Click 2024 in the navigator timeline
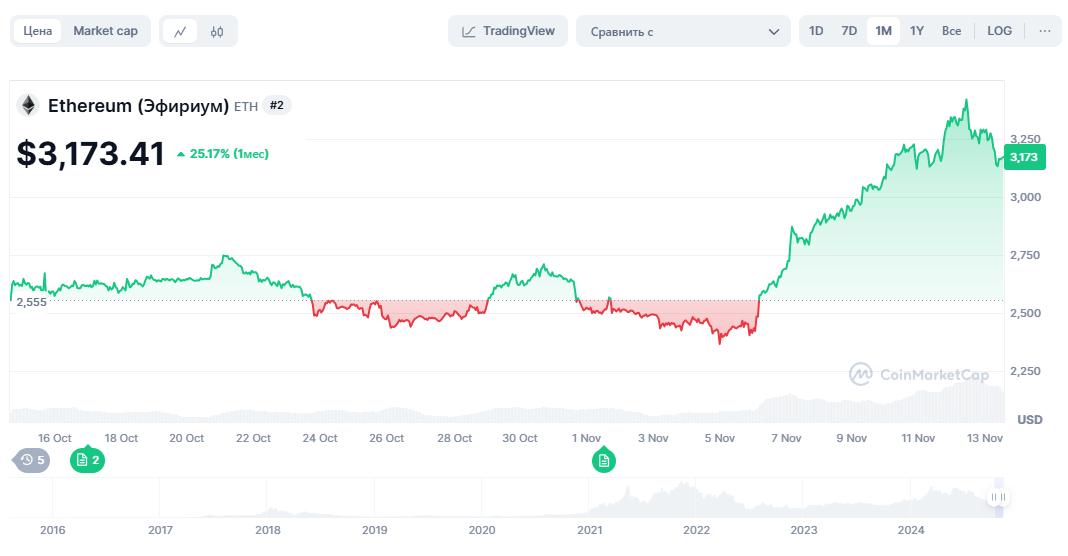The height and width of the screenshot is (556, 1068). point(911,530)
